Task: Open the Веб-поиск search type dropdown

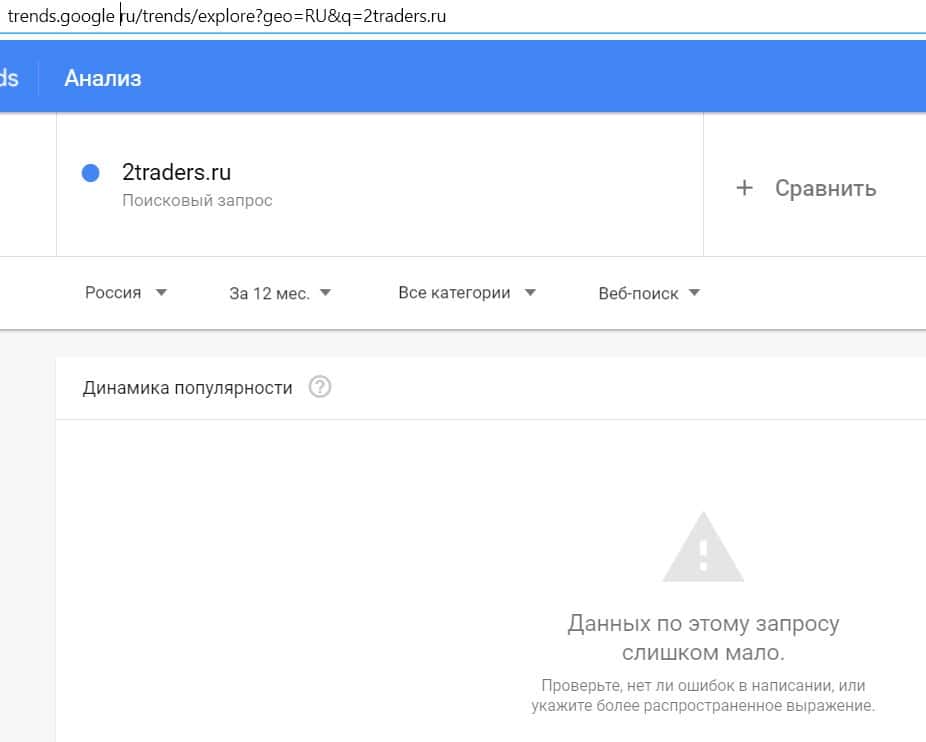Action: click(x=649, y=293)
